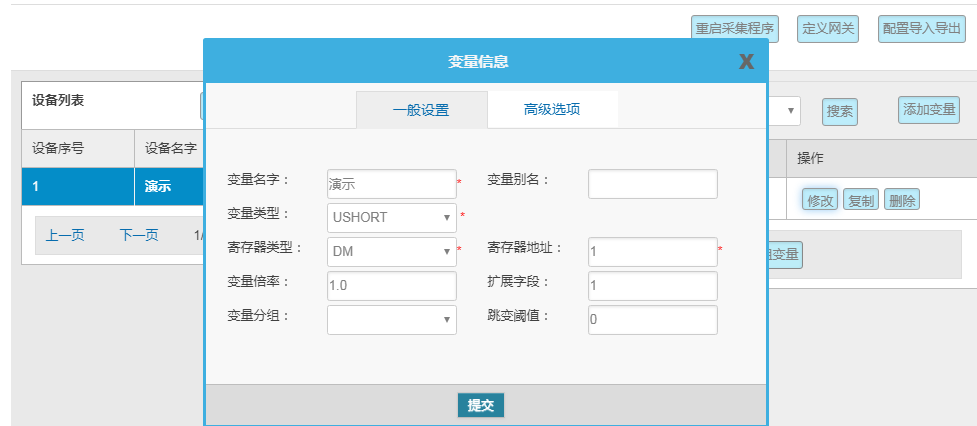Expand the 寄存器类型 DM dropdown
977x426 pixels.
tap(392, 252)
